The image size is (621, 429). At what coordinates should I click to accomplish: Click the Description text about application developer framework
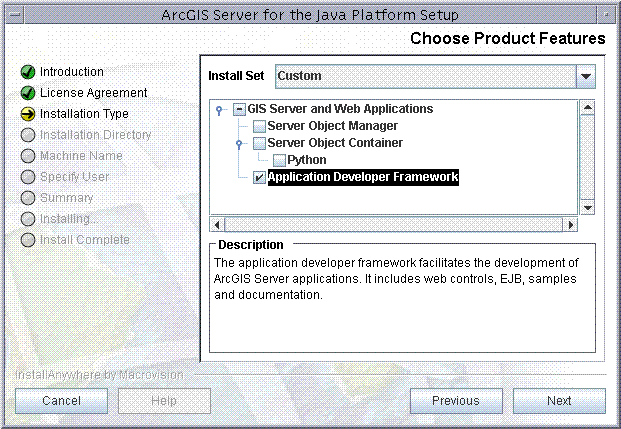pyautogui.click(x=396, y=279)
